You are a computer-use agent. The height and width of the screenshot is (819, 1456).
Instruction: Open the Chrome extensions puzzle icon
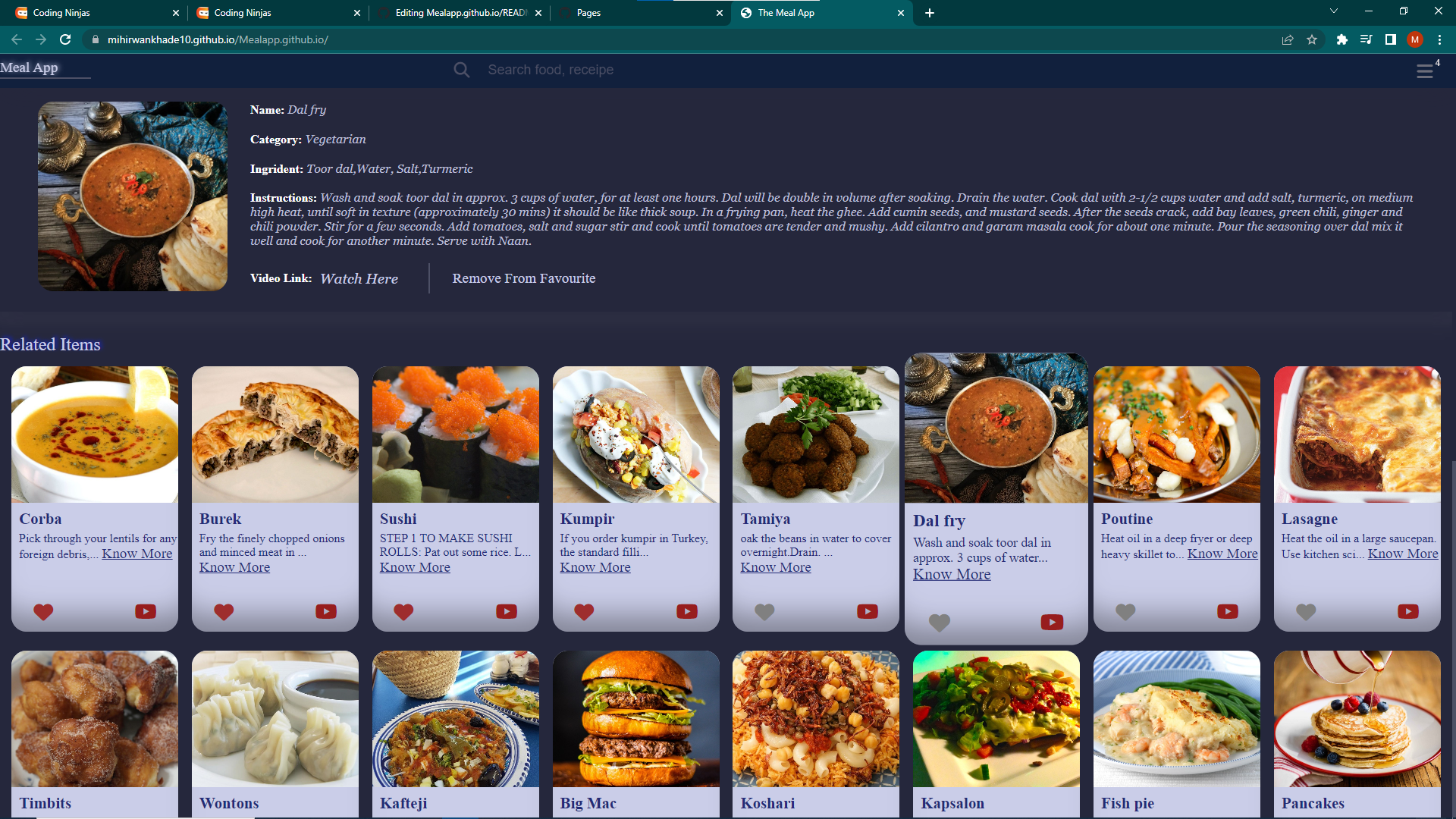[1341, 39]
